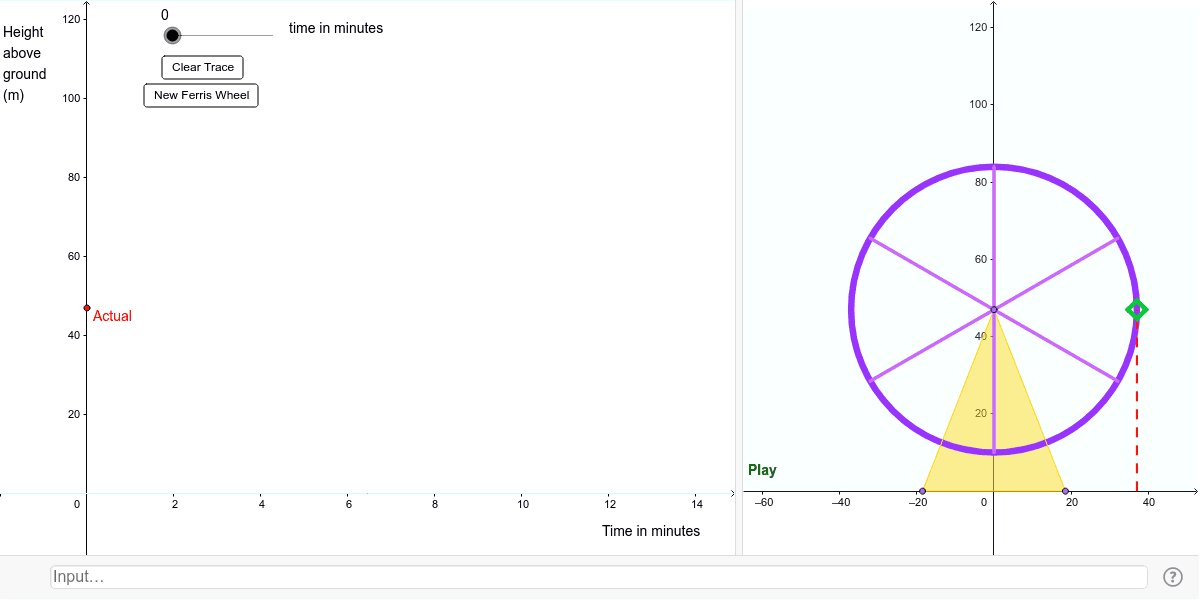Click the Play label to start the animation
The width and height of the screenshot is (1200, 600).
[762, 470]
